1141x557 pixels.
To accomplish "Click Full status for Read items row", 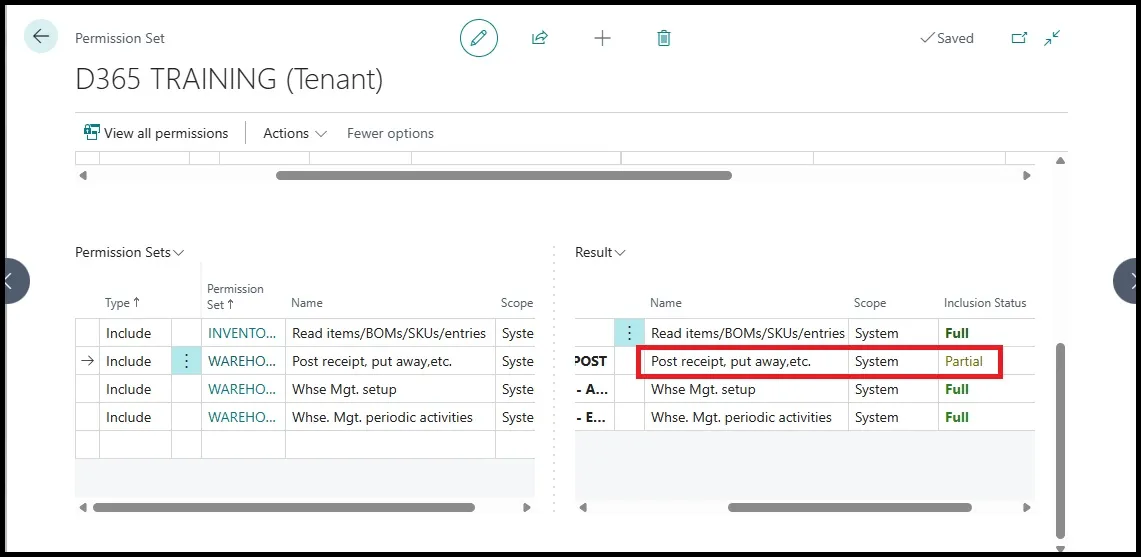I will (957, 333).
